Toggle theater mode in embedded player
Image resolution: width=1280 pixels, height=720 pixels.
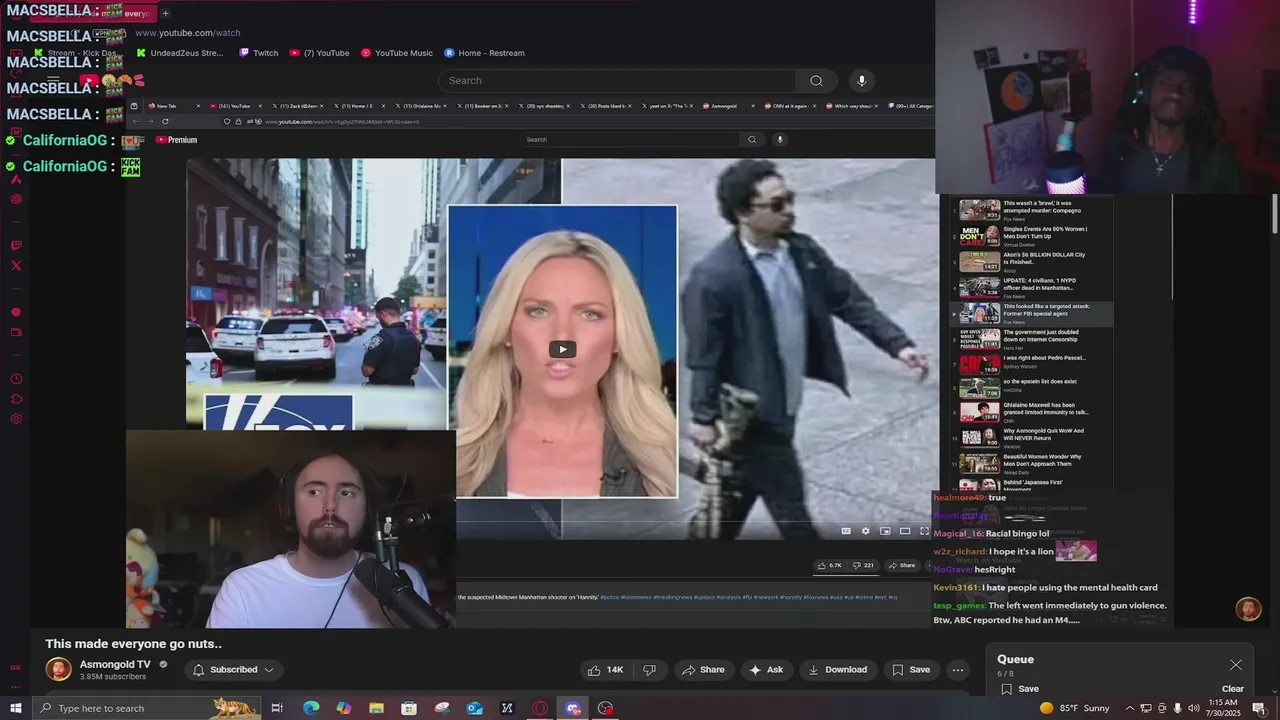(905, 531)
